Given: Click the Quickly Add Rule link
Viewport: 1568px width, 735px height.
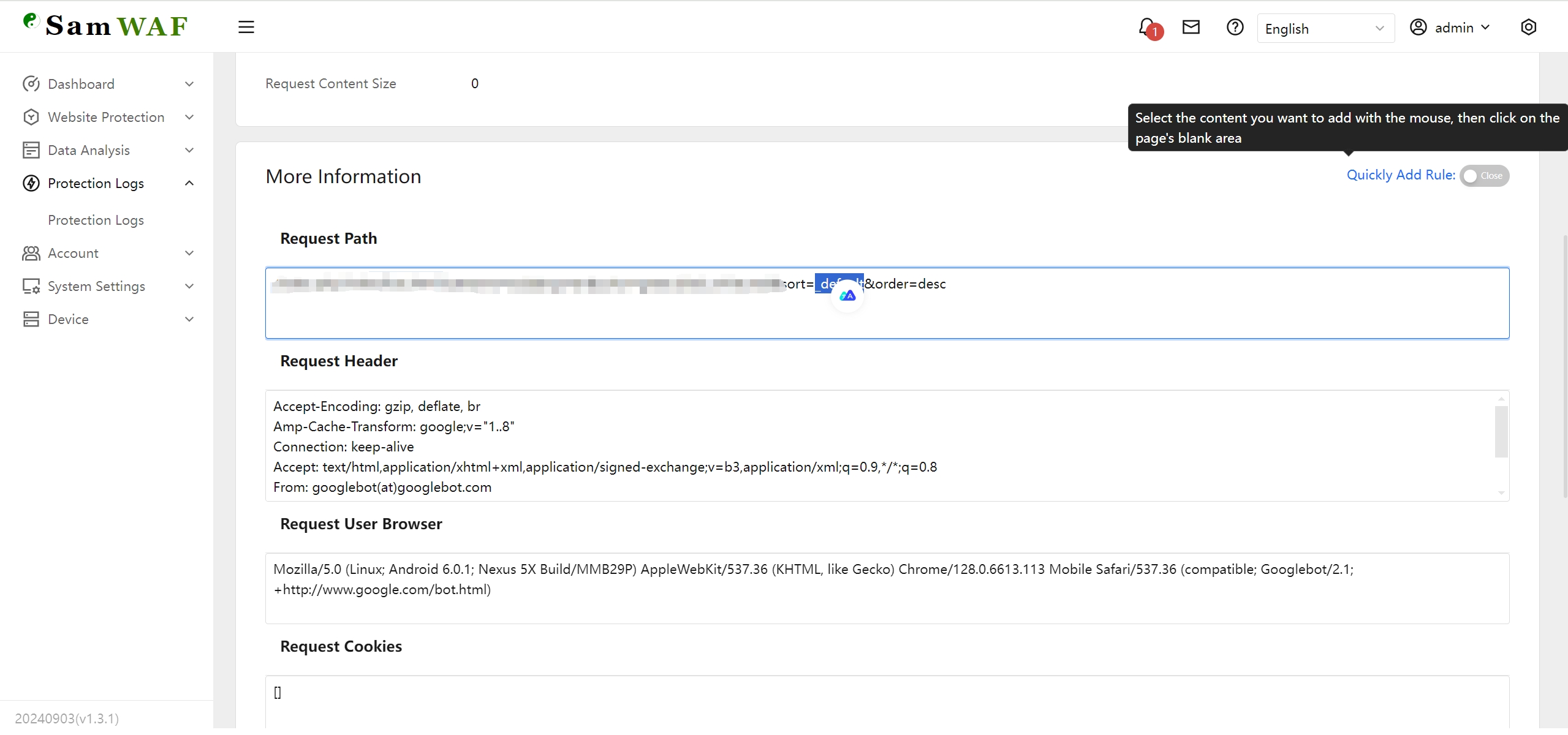Looking at the screenshot, I should (1400, 175).
